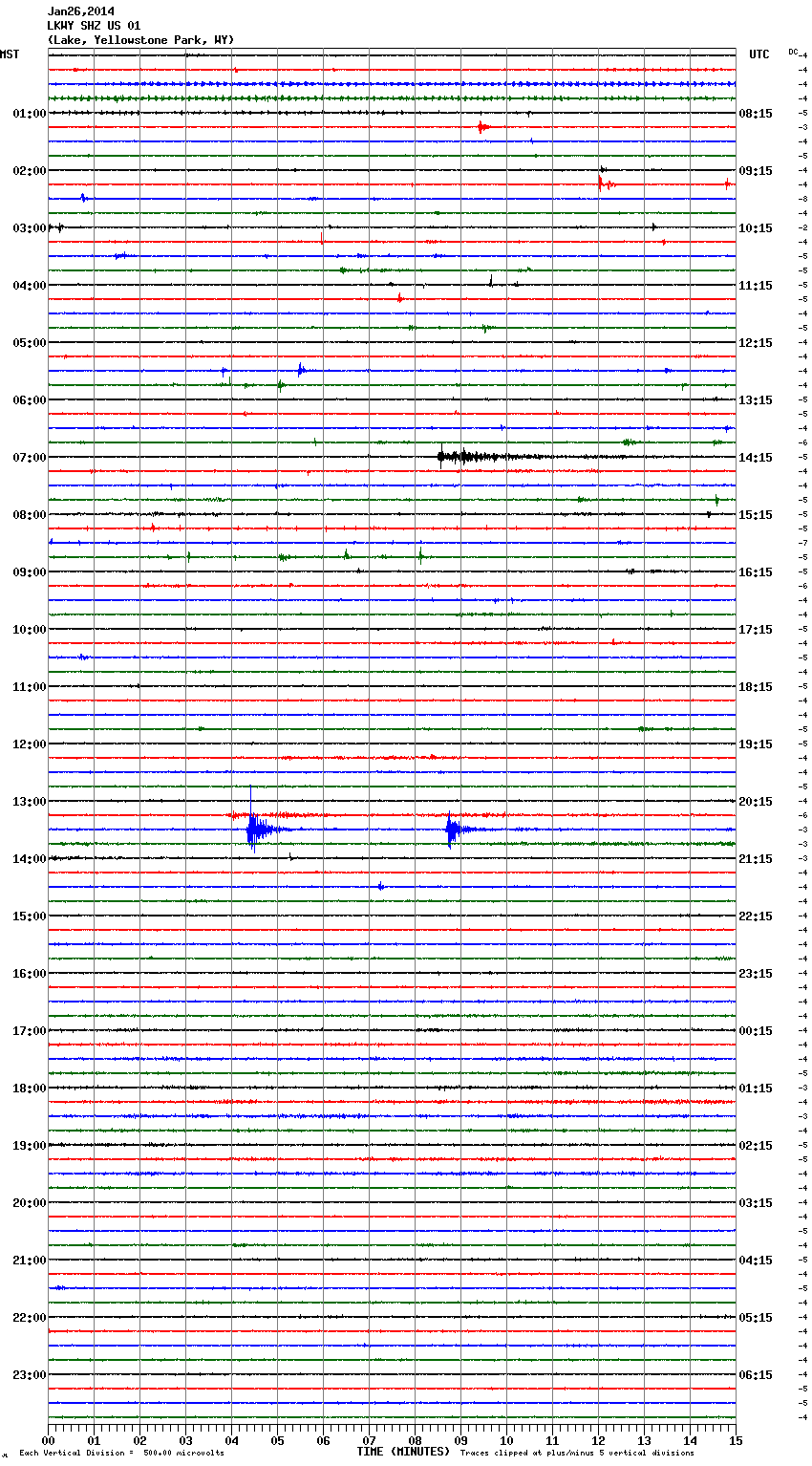Click the 23:00 MST time label

[x=29, y=1375]
